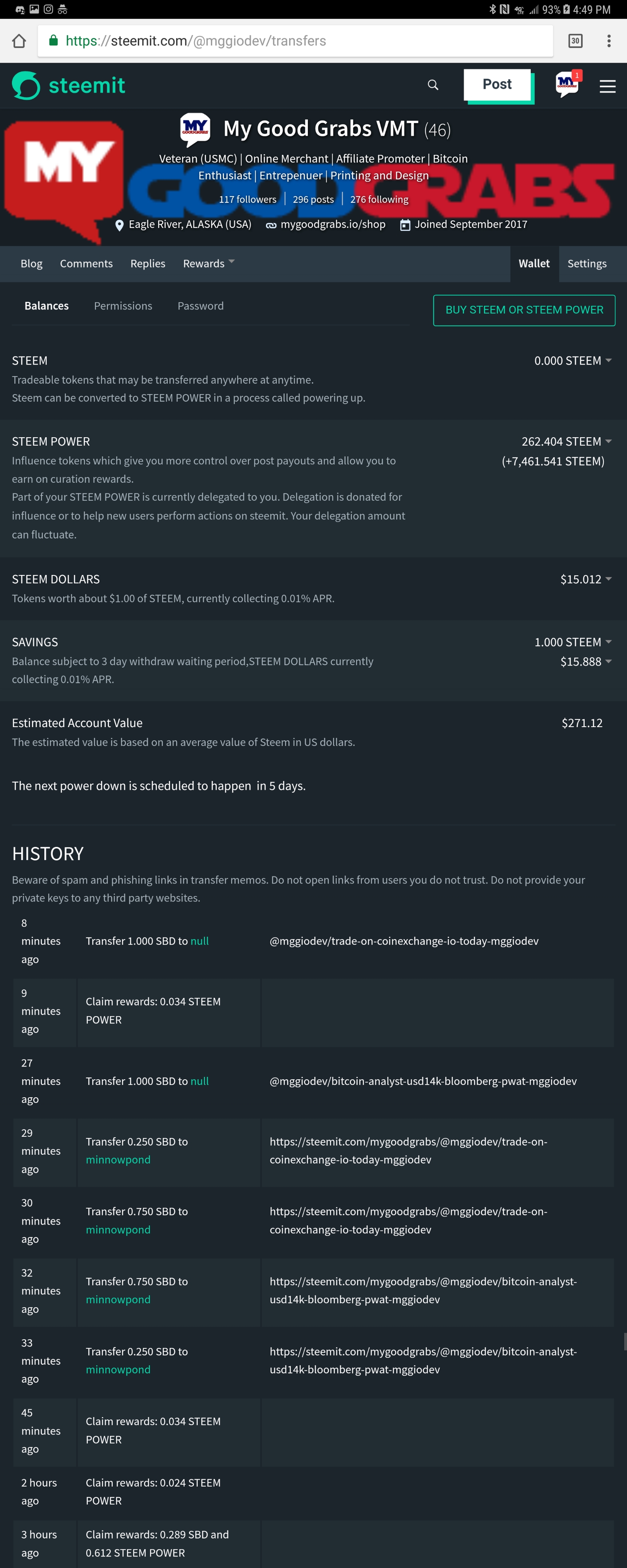Open the hamburger navigation menu

(607, 86)
